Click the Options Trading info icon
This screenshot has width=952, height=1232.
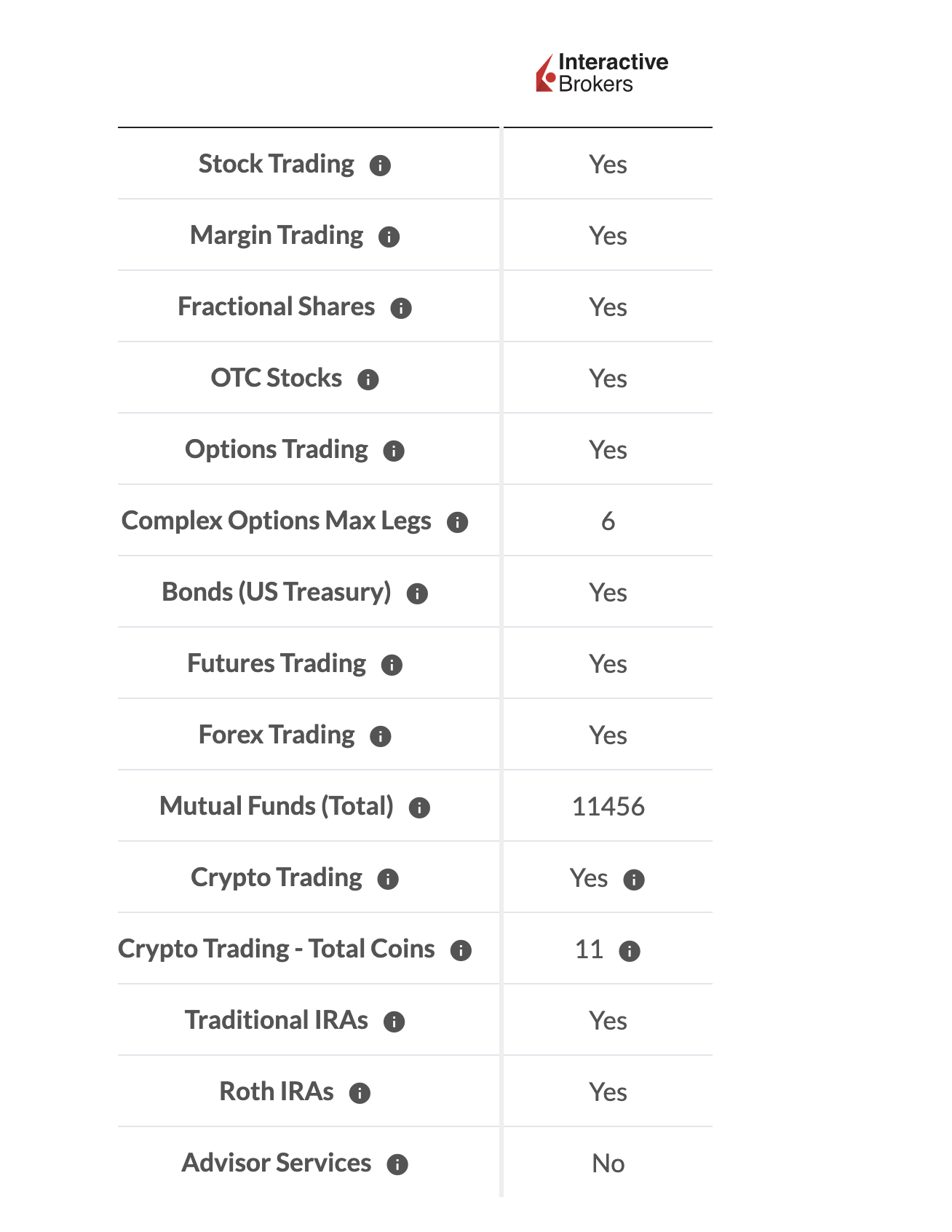click(394, 451)
